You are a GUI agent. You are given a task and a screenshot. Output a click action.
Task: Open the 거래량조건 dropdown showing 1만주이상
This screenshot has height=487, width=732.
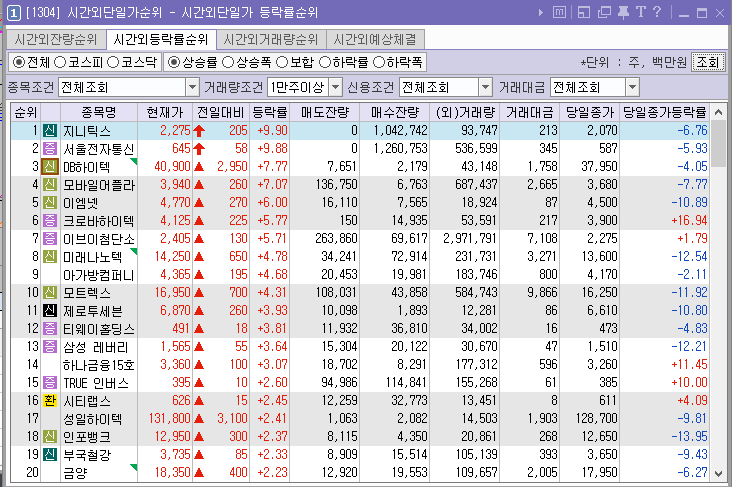335,87
